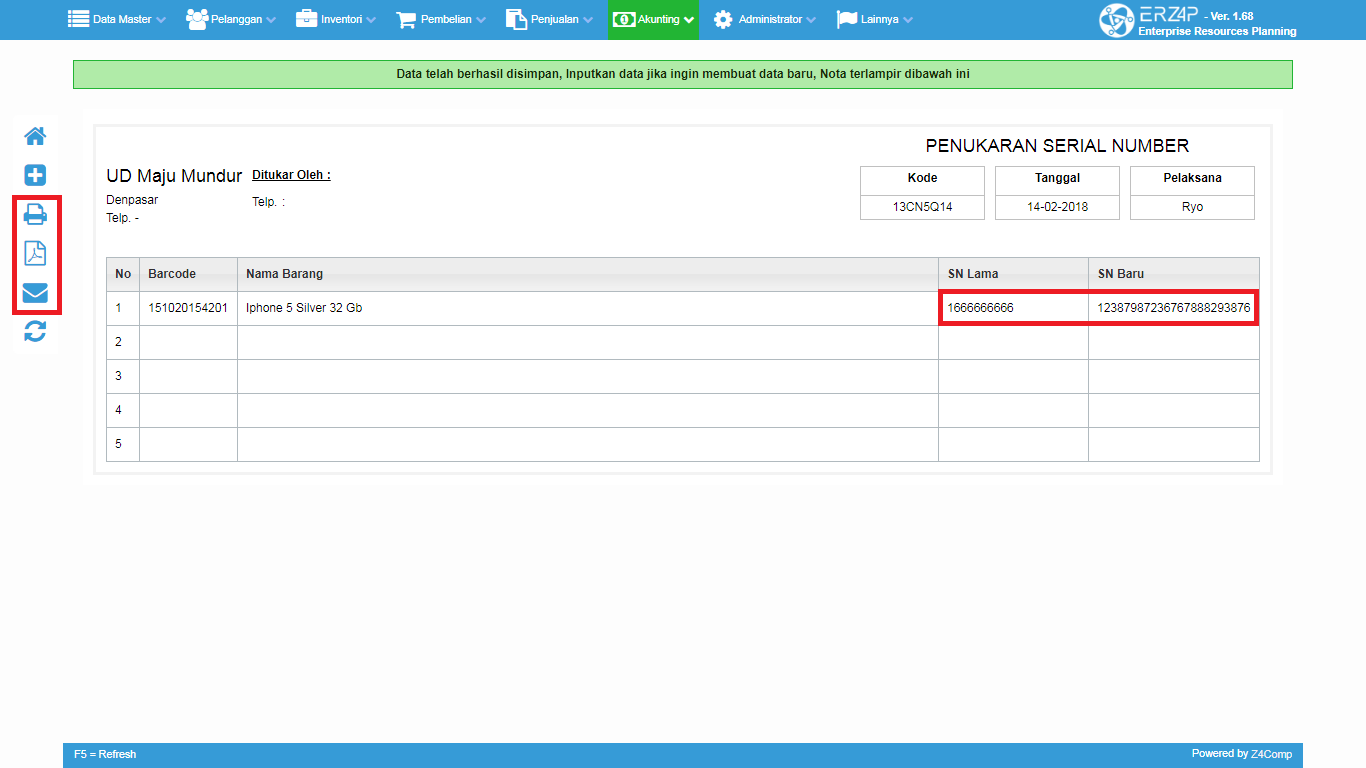Click the Ditukar Oleh label
1366x768 pixels.
coord(291,175)
